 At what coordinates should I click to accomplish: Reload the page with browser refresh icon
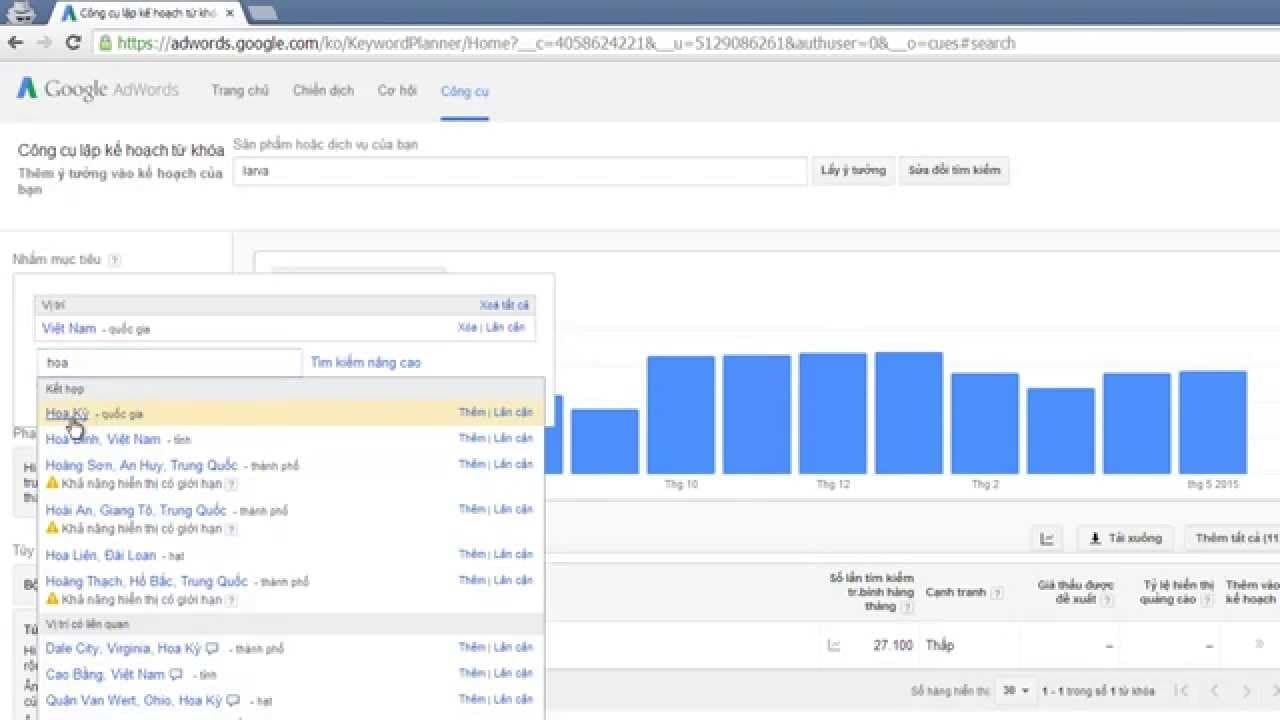tap(73, 43)
